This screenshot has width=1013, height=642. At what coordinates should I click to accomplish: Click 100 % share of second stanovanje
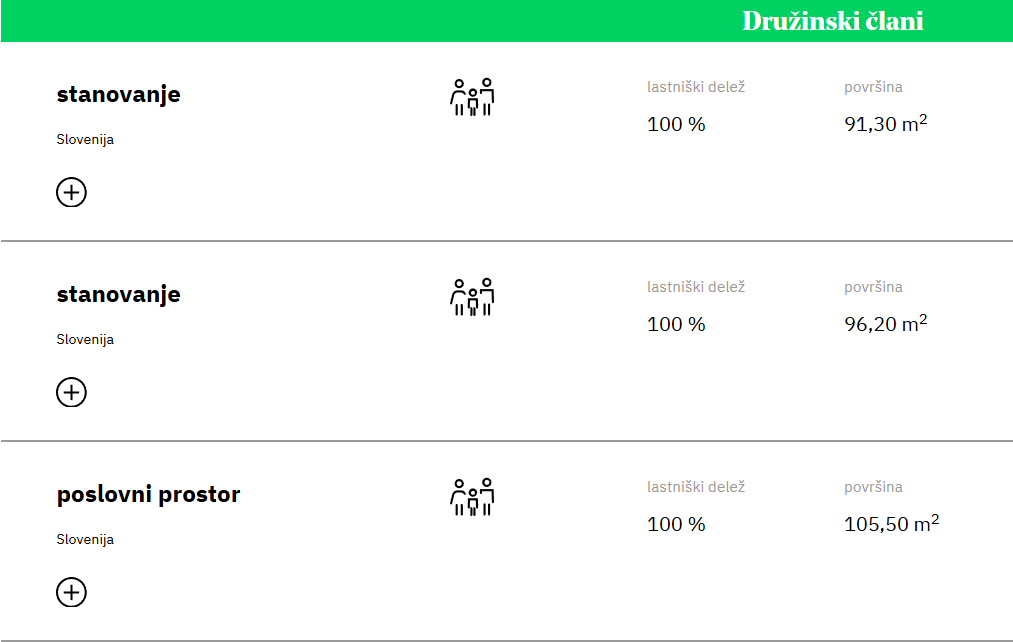(x=676, y=324)
